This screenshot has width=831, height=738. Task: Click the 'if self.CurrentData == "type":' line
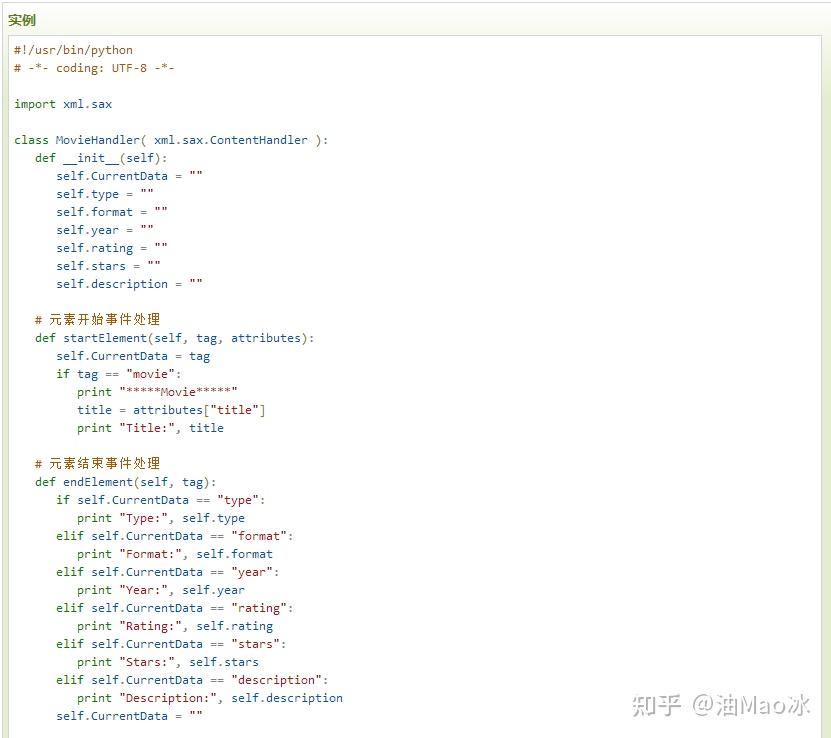click(161, 501)
